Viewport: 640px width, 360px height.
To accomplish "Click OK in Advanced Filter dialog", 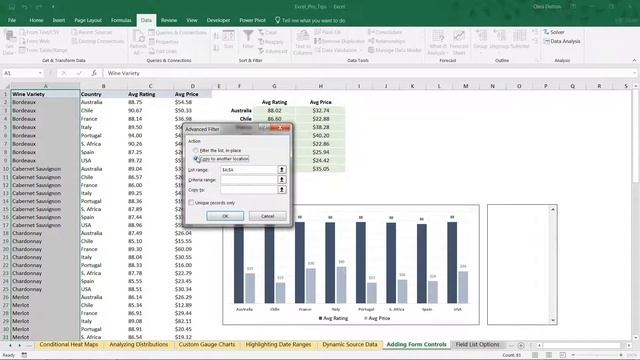I will click(225, 216).
